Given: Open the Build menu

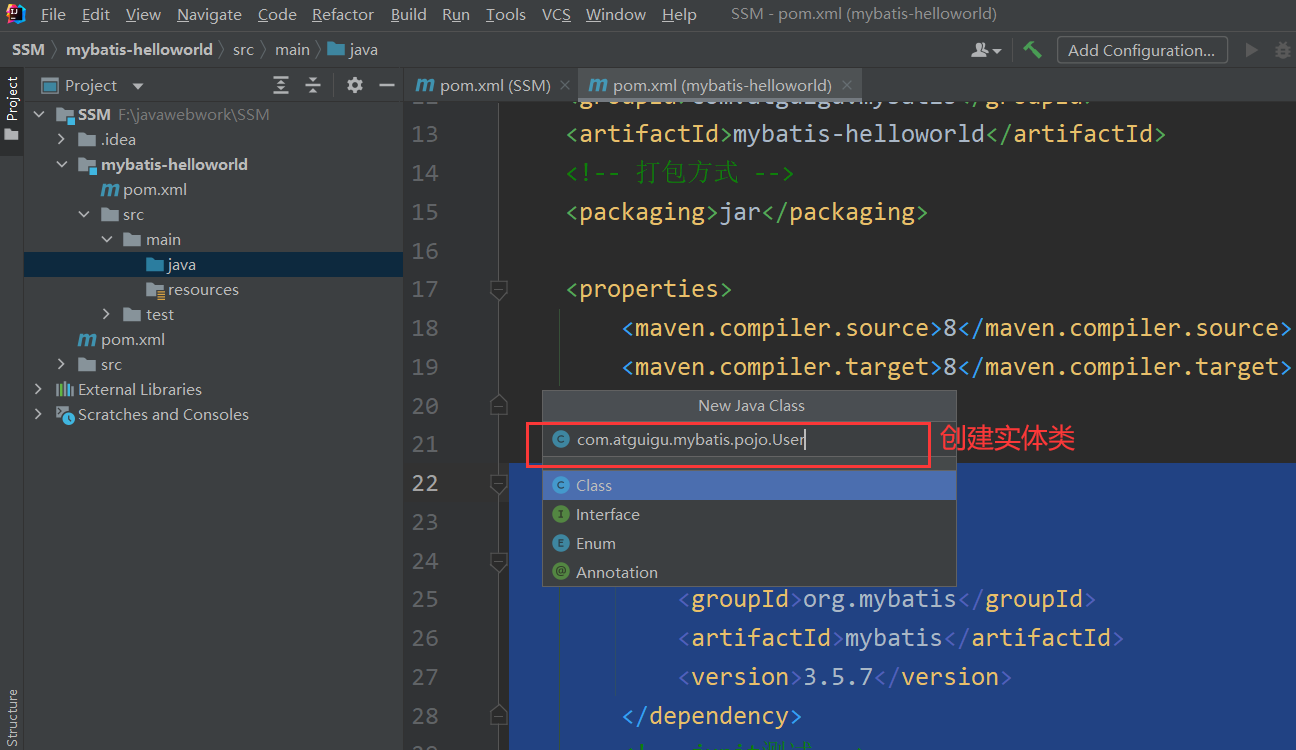Looking at the screenshot, I should (x=408, y=14).
